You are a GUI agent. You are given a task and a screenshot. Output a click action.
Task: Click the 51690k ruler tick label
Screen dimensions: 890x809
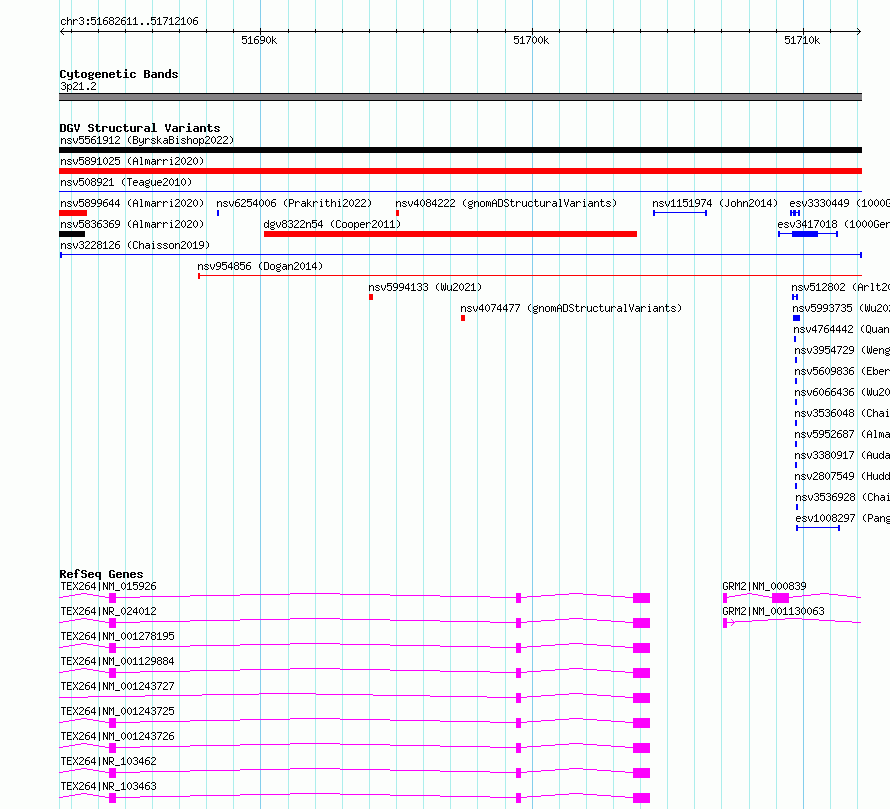[259, 40]
